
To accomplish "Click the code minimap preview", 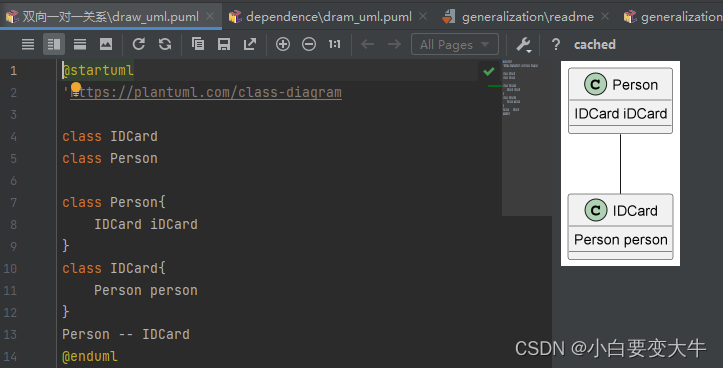I will click(526, 137).
